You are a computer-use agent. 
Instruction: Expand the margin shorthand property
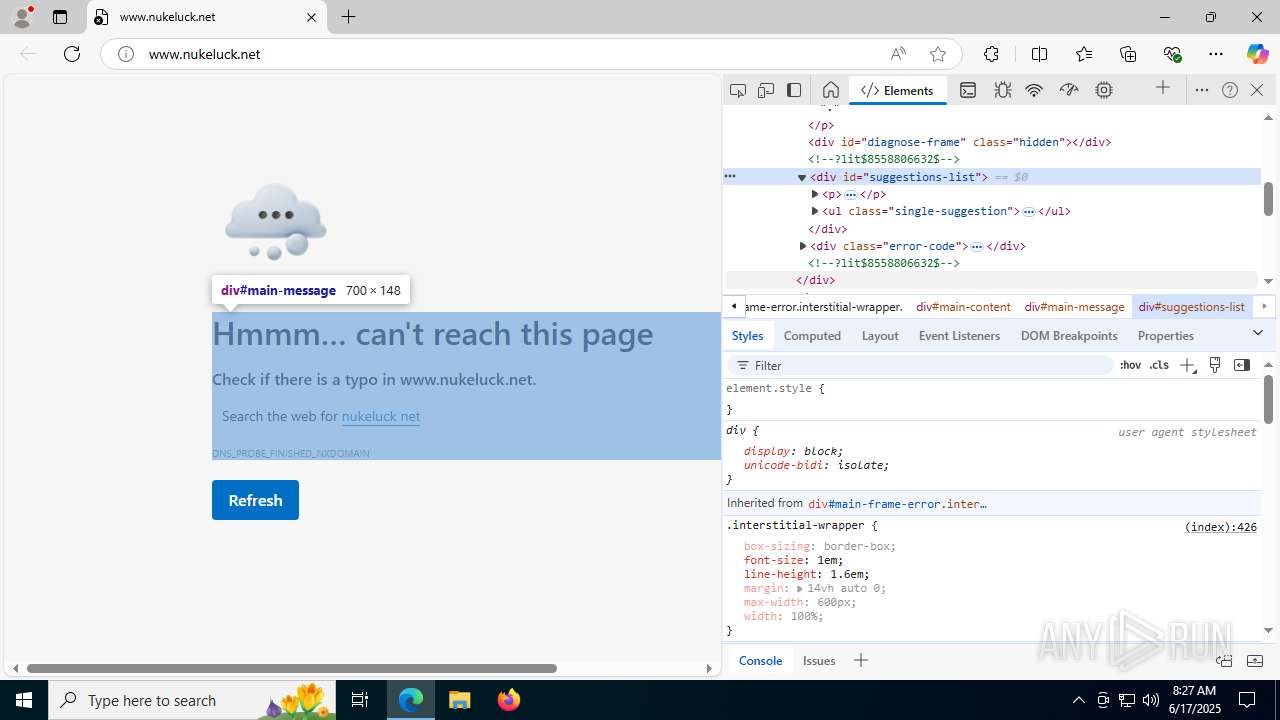[800, 589]
